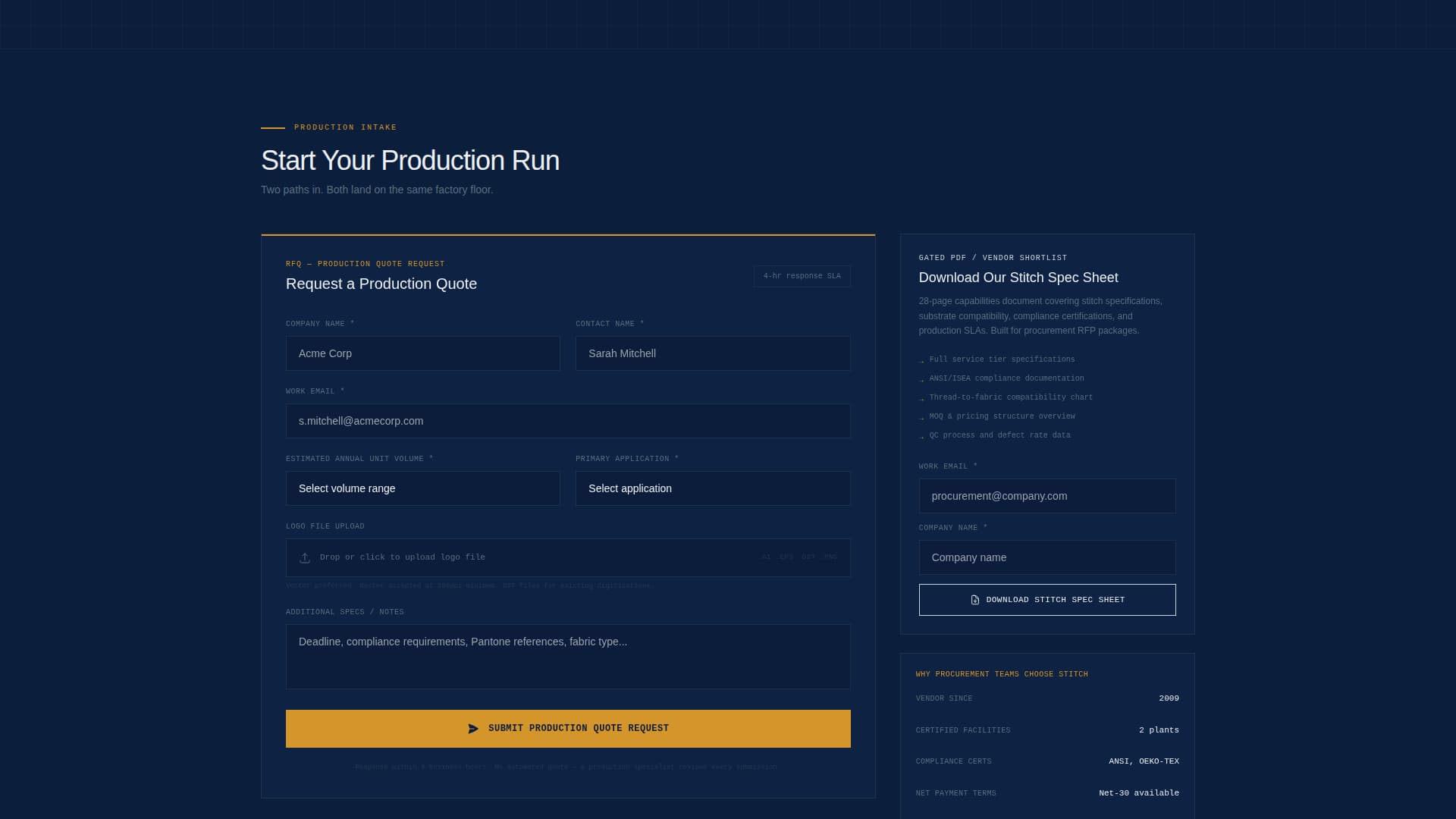The image size is (1456, 819).
Task: Select the procurement@company.com email field in sidebar
Action: click(1047, 496)
